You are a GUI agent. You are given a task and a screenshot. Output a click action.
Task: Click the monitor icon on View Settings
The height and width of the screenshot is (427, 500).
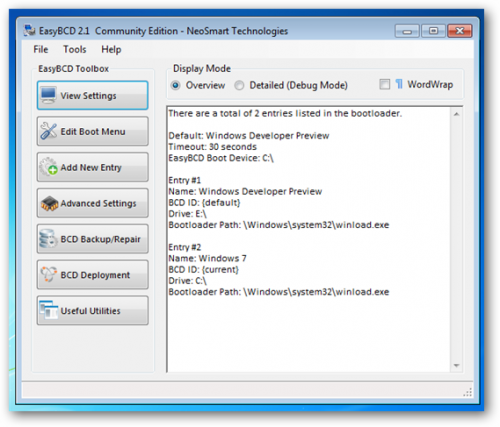[48, 95]
